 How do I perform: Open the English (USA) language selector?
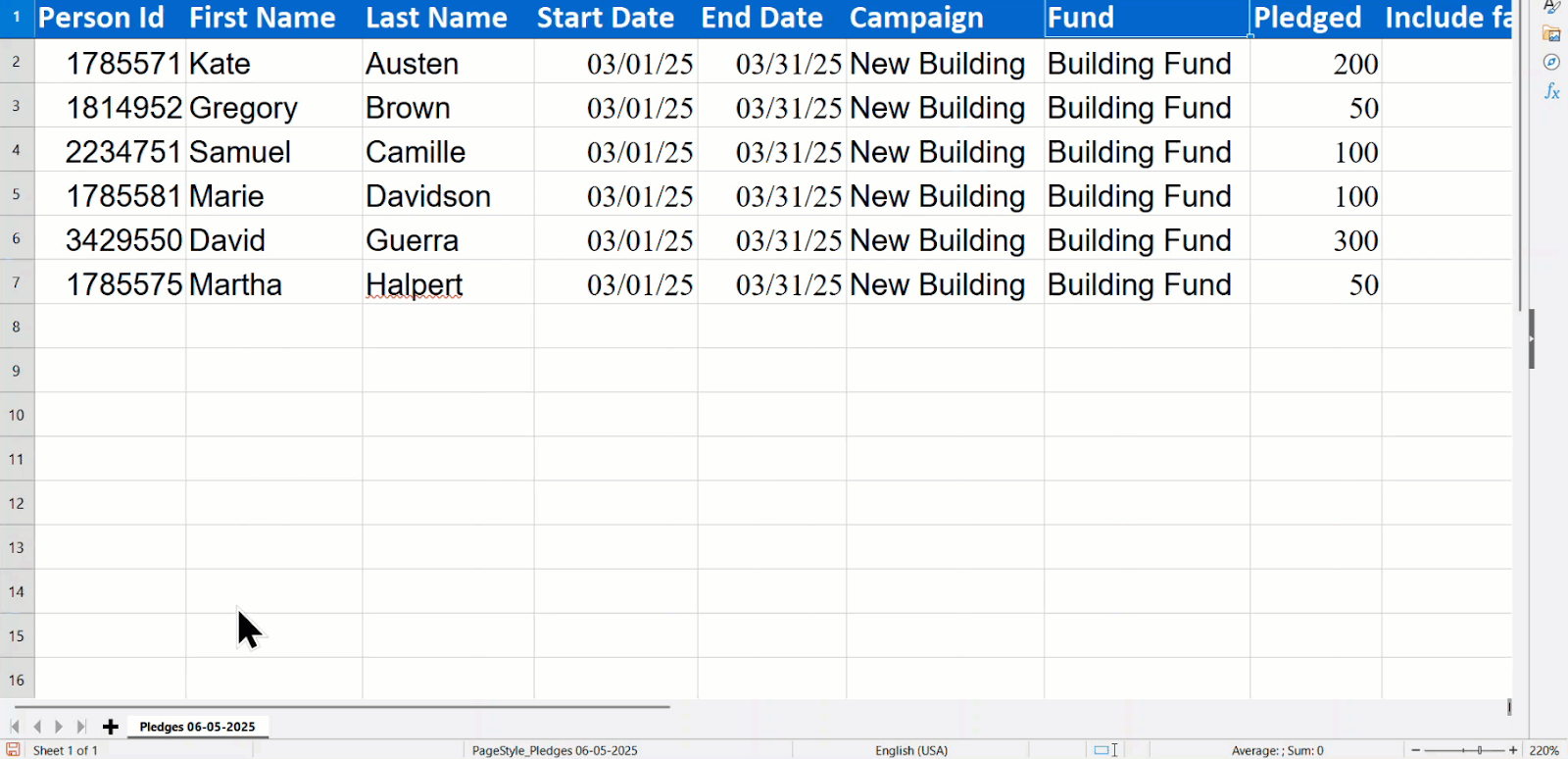click(911, 750)
